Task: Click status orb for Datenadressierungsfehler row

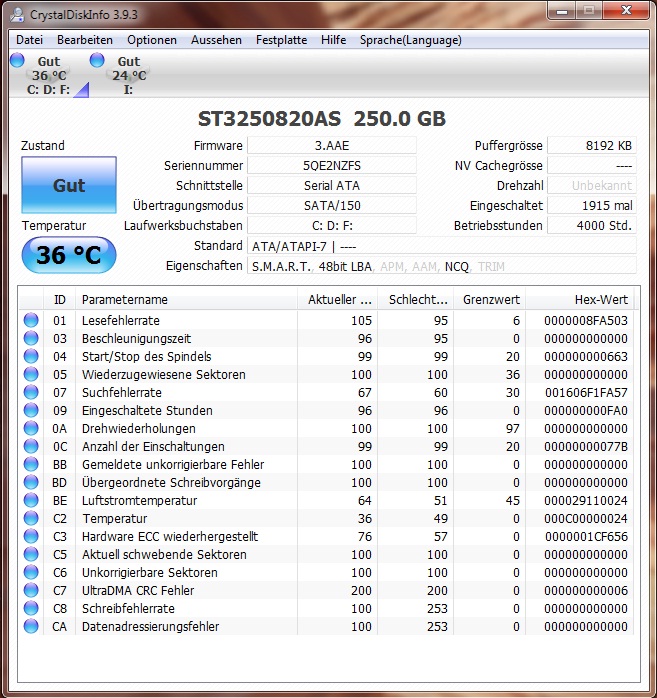Action: (x=31, y=626)
